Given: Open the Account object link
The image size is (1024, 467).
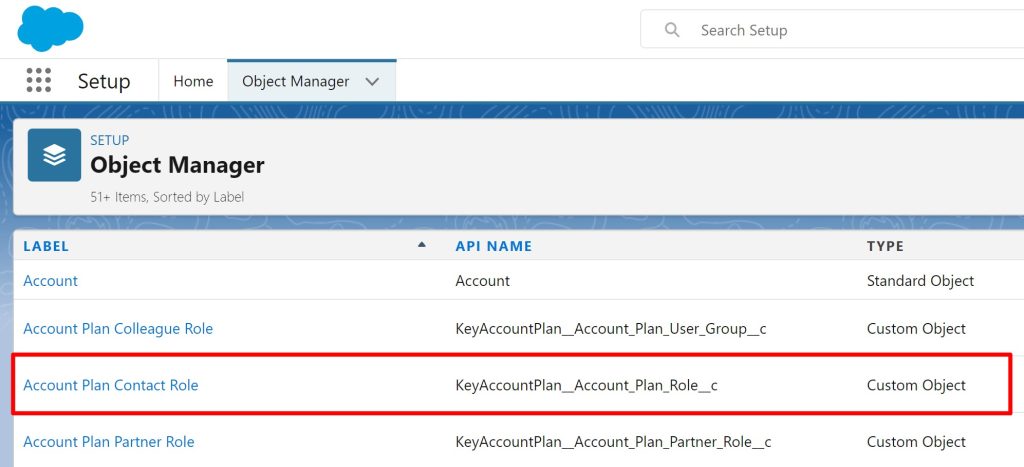Looking at the screenshot, I should coord(50,281).
